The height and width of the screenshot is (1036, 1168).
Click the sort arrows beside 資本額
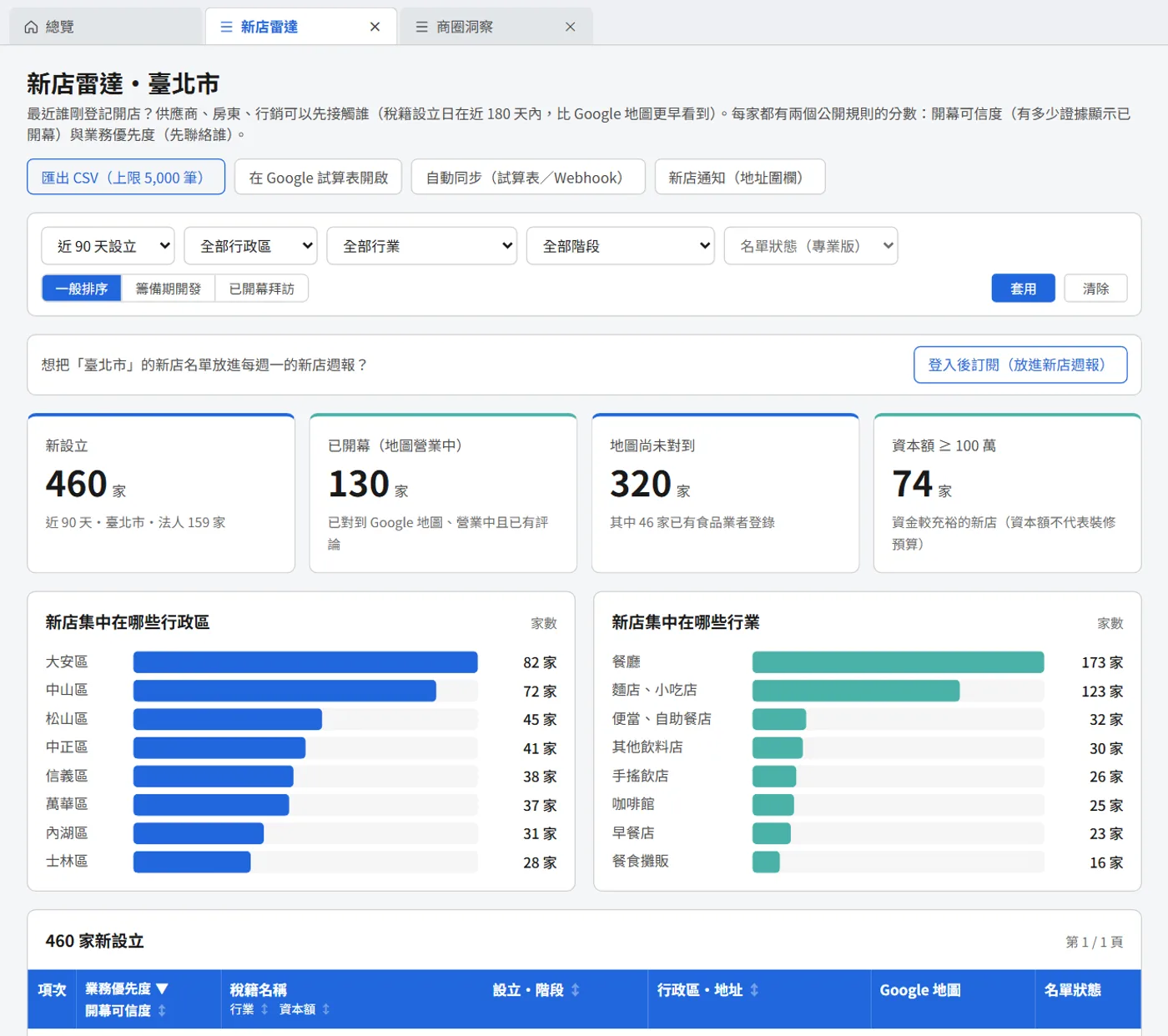click(326, 1009)
